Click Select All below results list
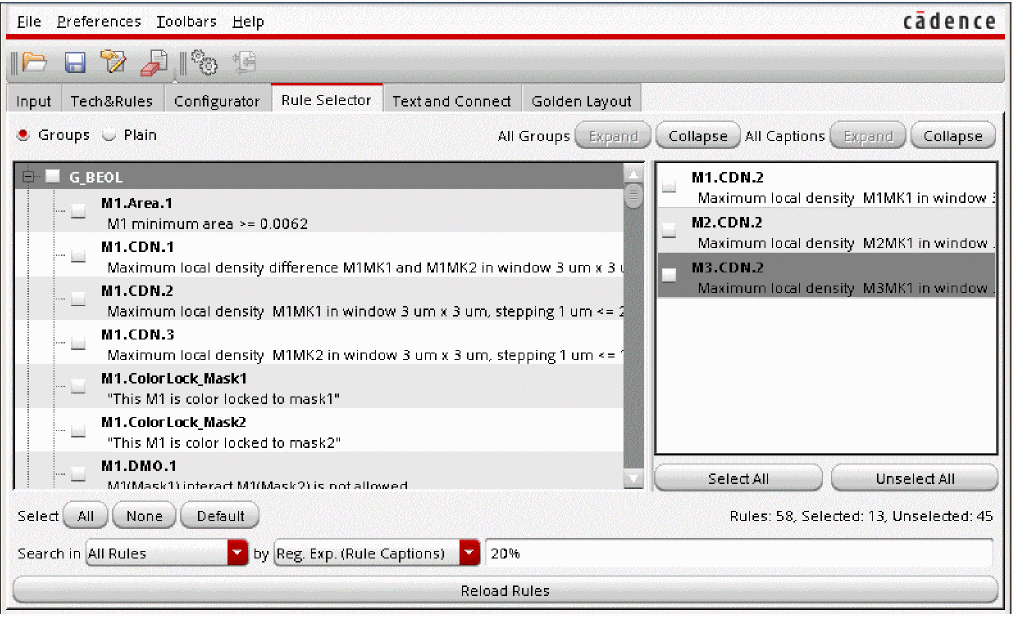Viewport: 1013px width, 617px height. click(x=738, y=479)
